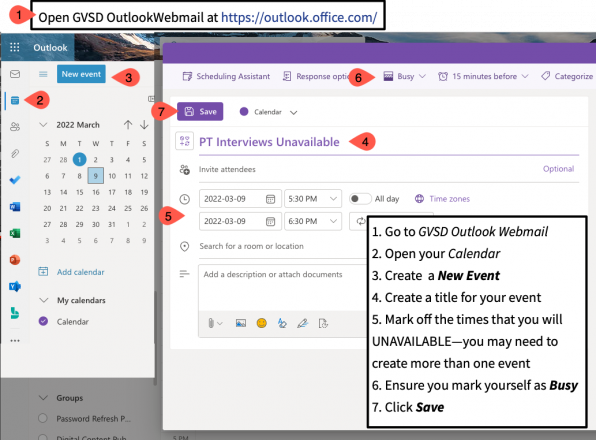Open To Do checkmark icon
This screenshot has width=596, height=440.
coord(15,180)
